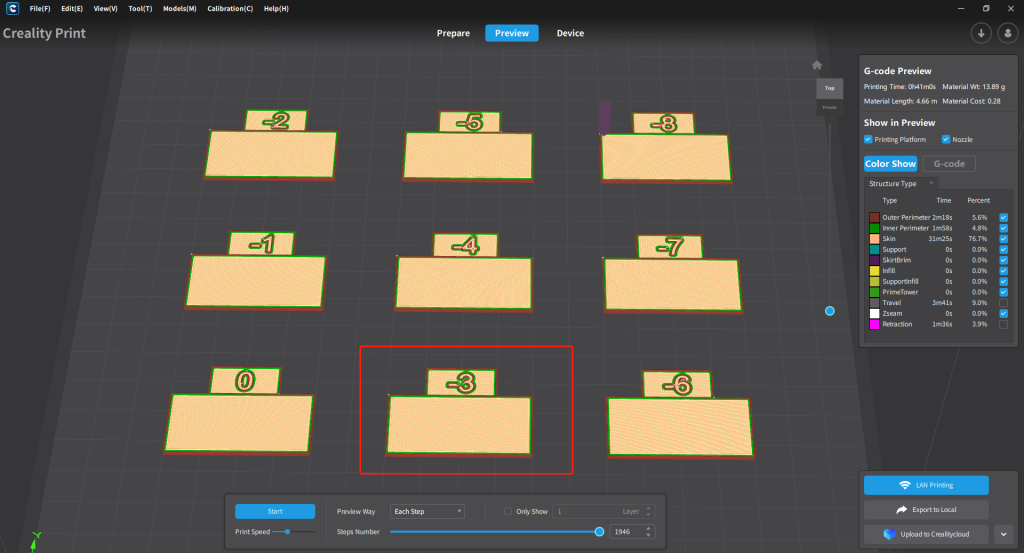The width and height of the screenshot is (1024, 553).
Task: Open the Structure Type dropdown
Action: coord(902,184)
